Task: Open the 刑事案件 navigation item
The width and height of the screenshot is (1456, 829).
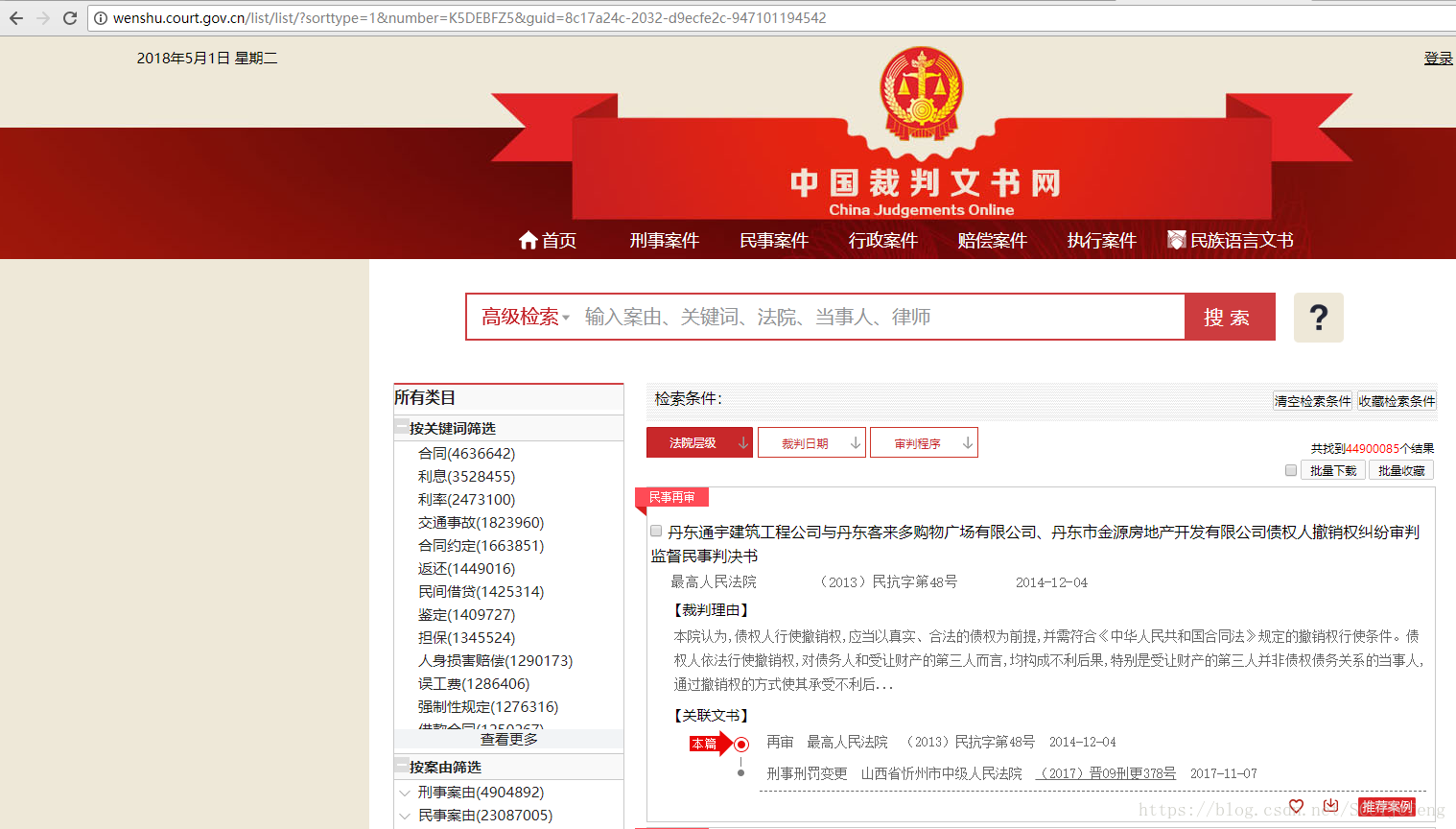Action: tap(665, 240)
